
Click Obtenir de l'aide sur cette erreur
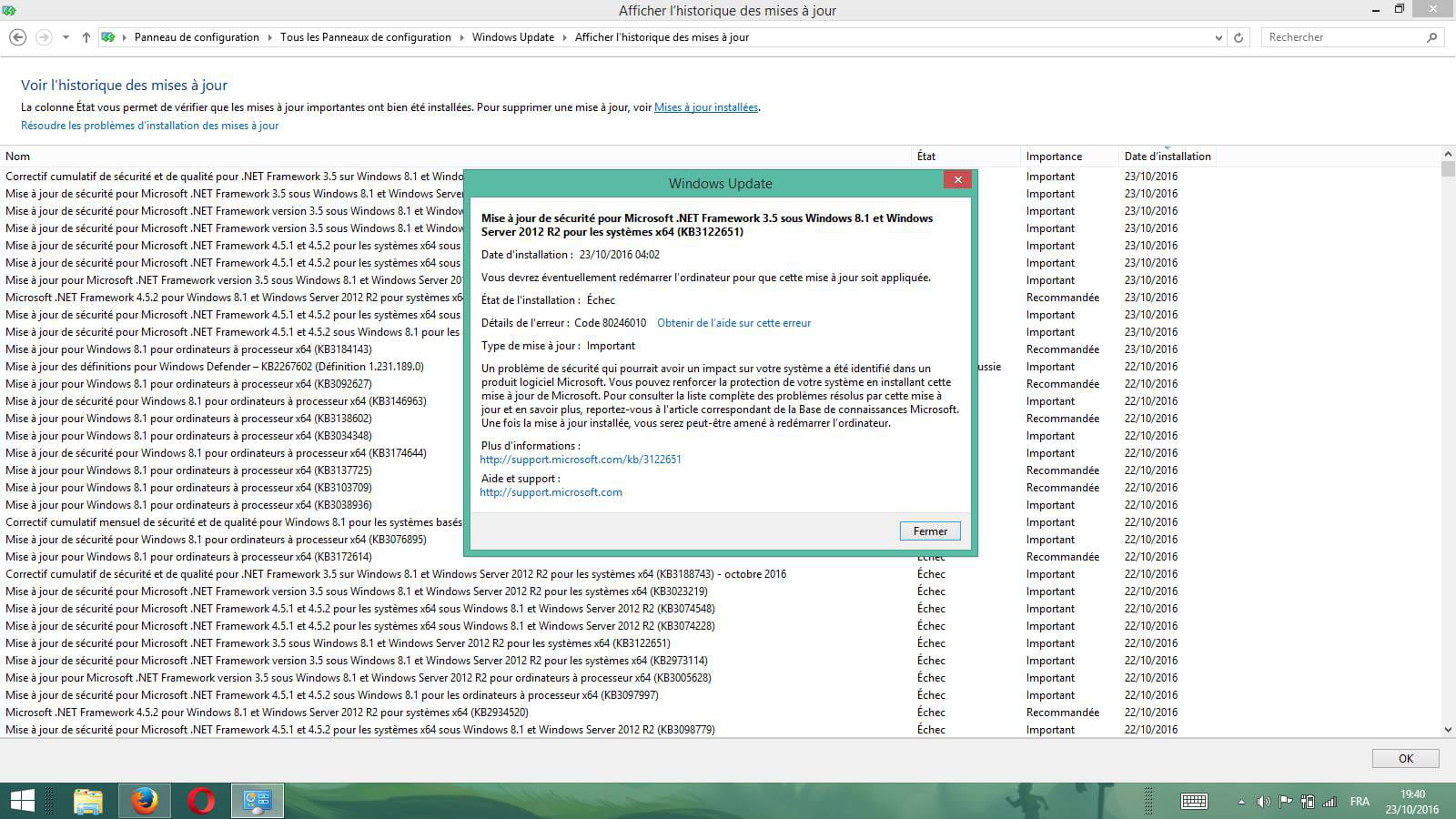click(733, 323)
